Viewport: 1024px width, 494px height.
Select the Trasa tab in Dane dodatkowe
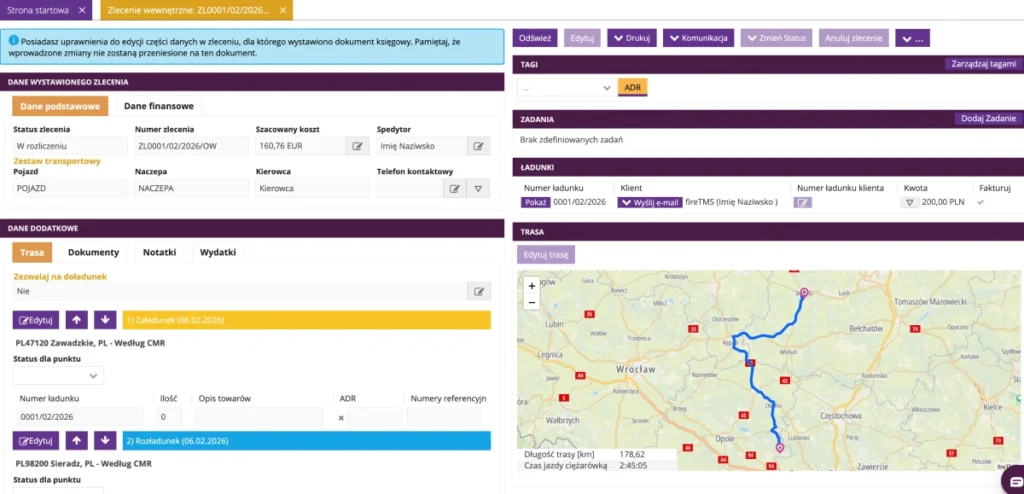32,253
